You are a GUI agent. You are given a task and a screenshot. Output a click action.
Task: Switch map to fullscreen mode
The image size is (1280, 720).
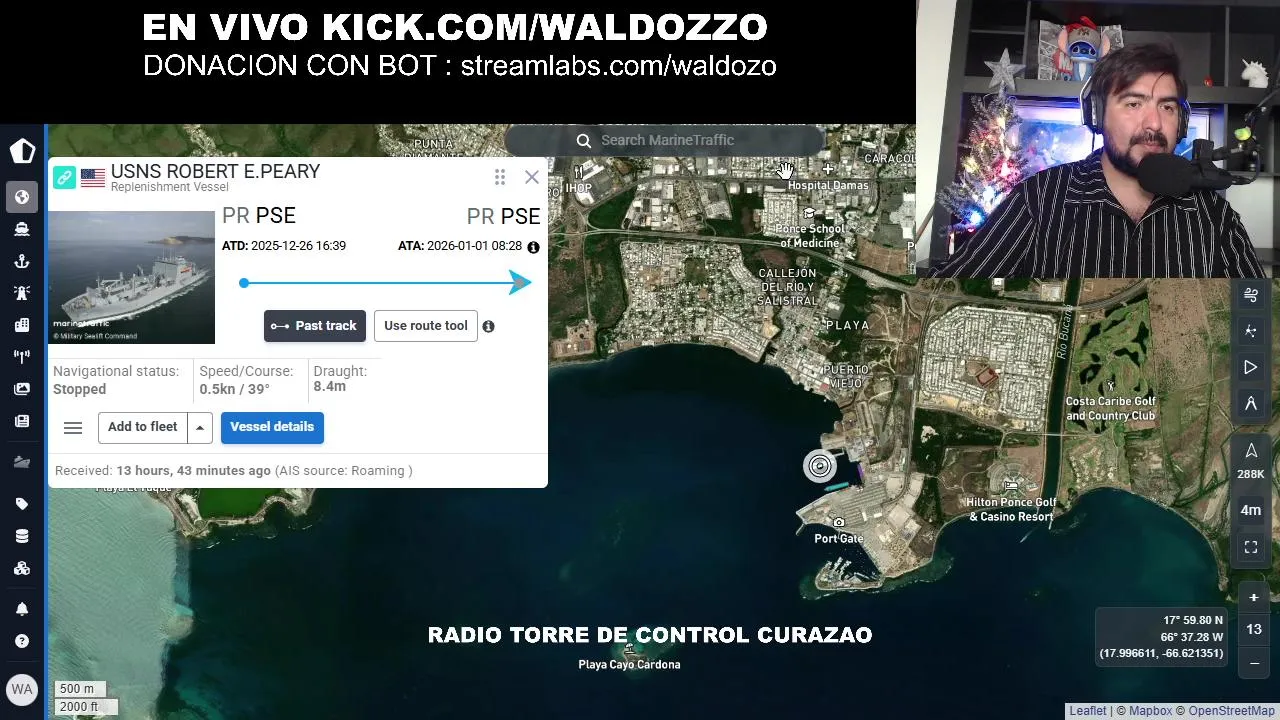[x=1251, y=547]
